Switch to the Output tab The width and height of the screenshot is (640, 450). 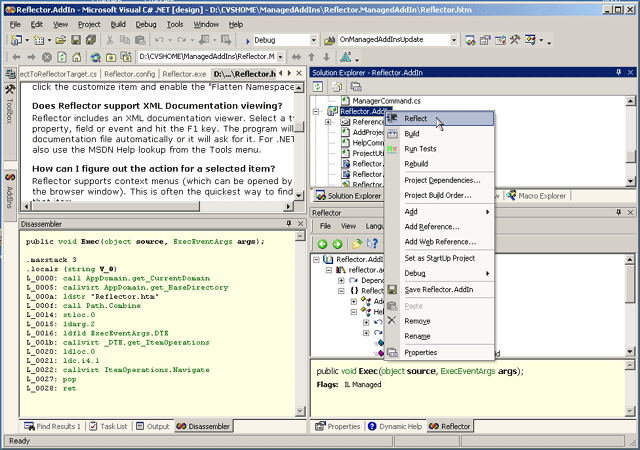coord(153,426)
